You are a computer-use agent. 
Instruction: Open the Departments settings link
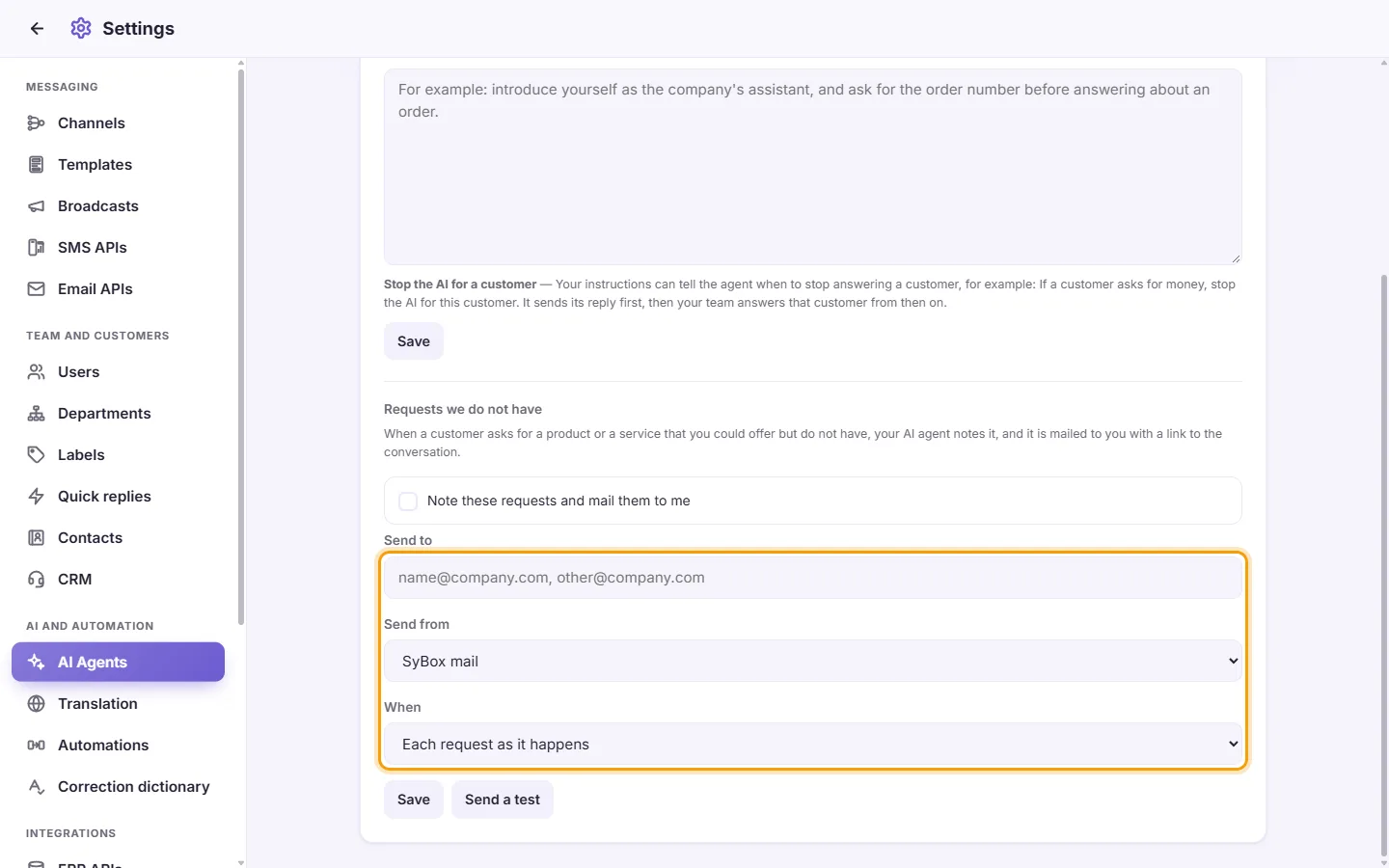pyautogui.click(x=118, y=414)
